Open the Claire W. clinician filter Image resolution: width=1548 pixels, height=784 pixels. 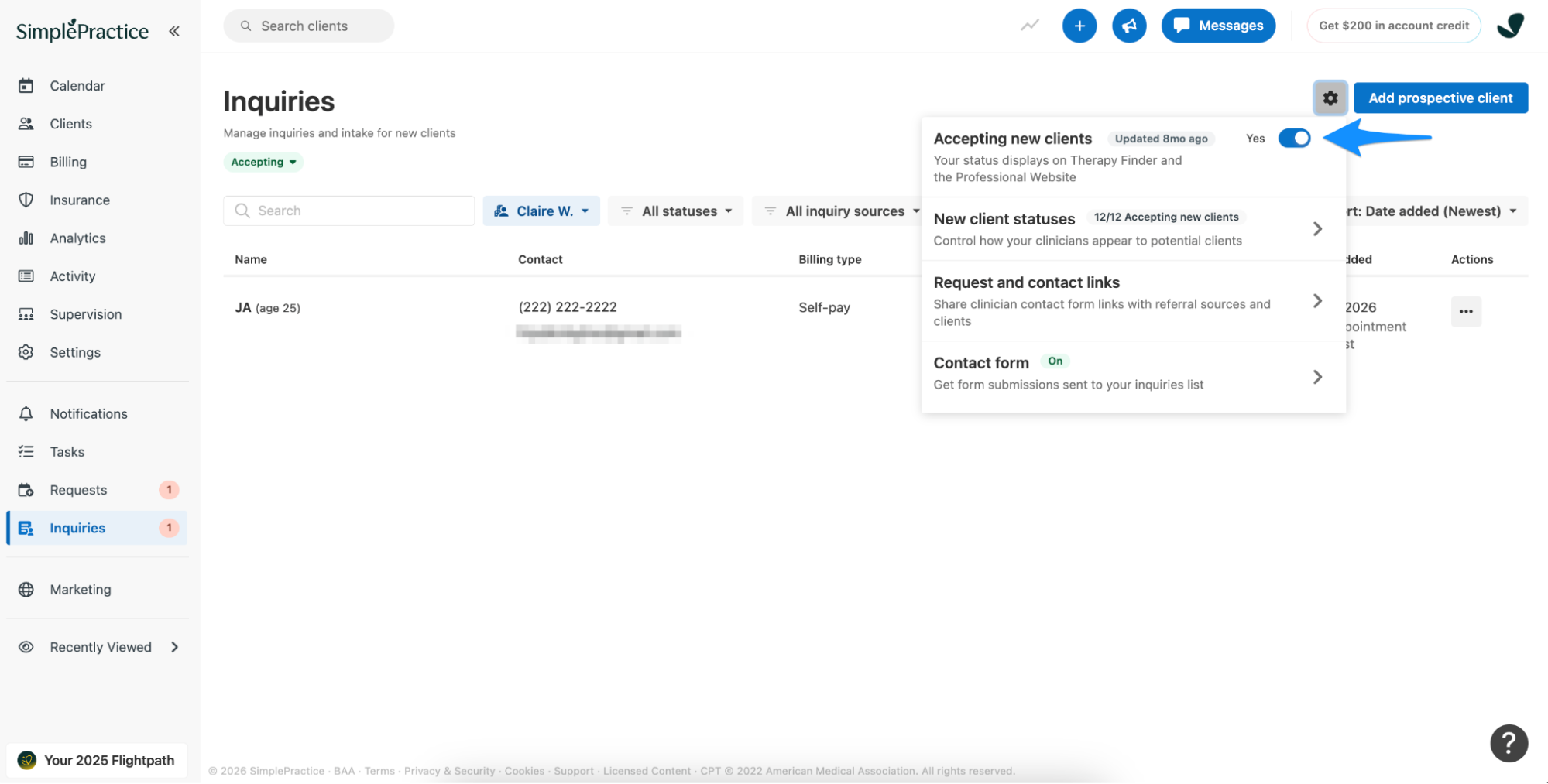(541, 211)
